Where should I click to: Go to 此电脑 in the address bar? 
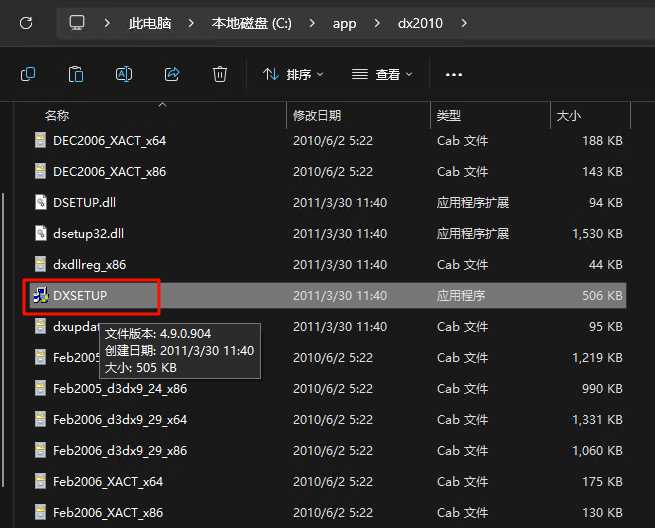(150, 23)
